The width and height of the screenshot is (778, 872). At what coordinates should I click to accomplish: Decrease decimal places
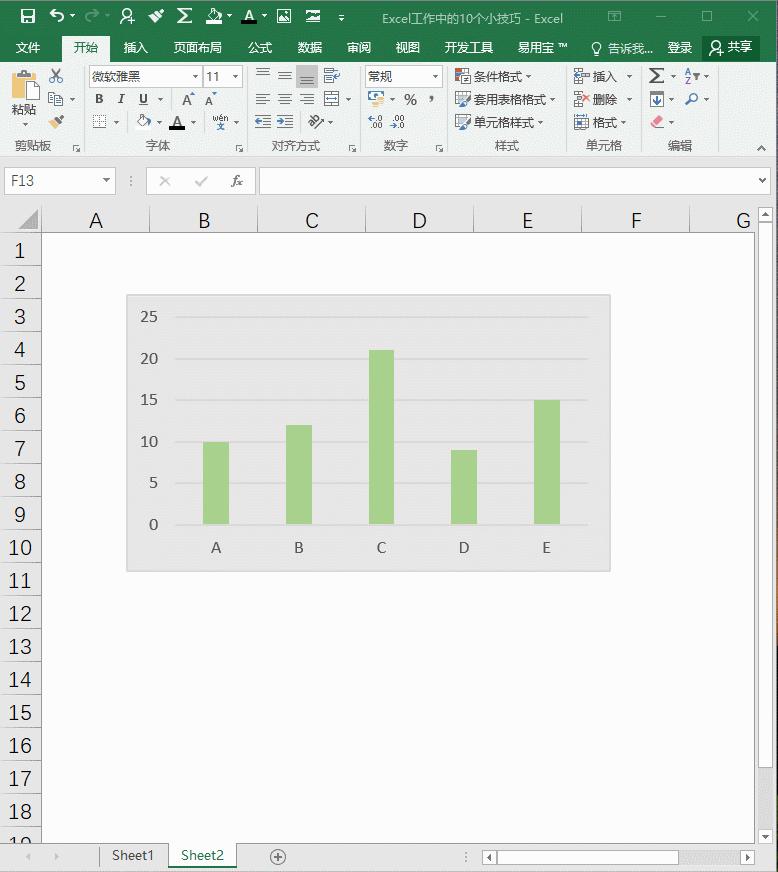398,121
